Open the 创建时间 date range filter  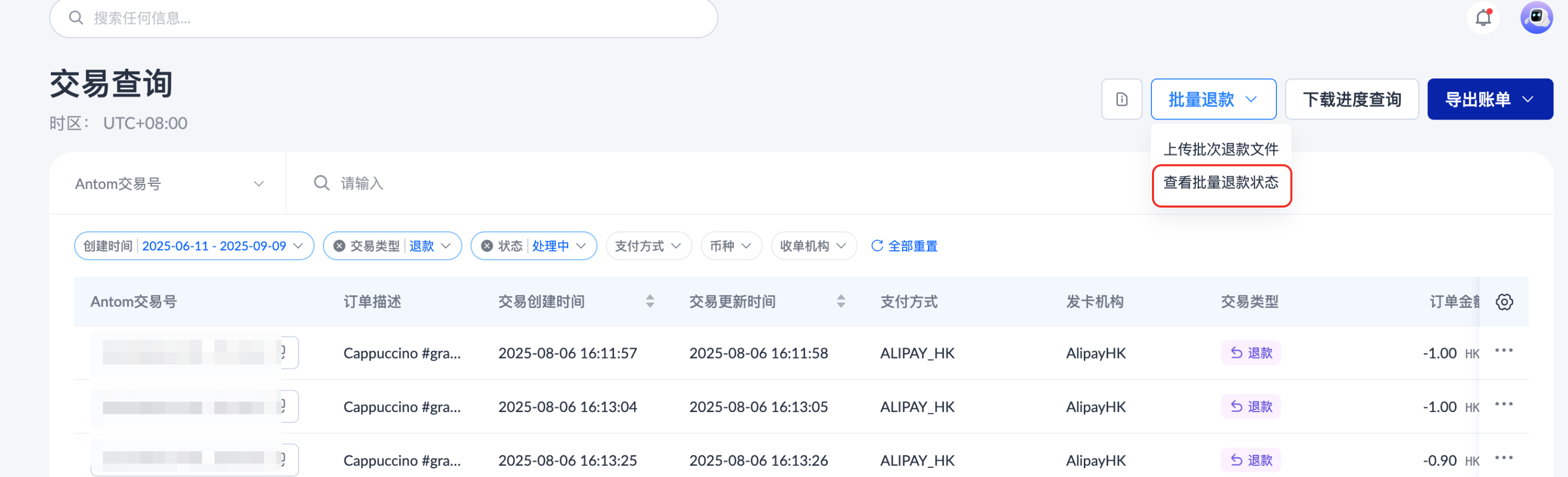194,246
